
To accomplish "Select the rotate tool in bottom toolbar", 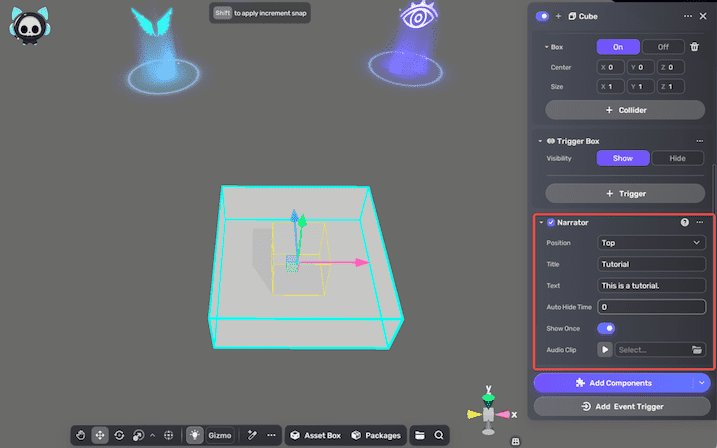I will click(119, 436).
